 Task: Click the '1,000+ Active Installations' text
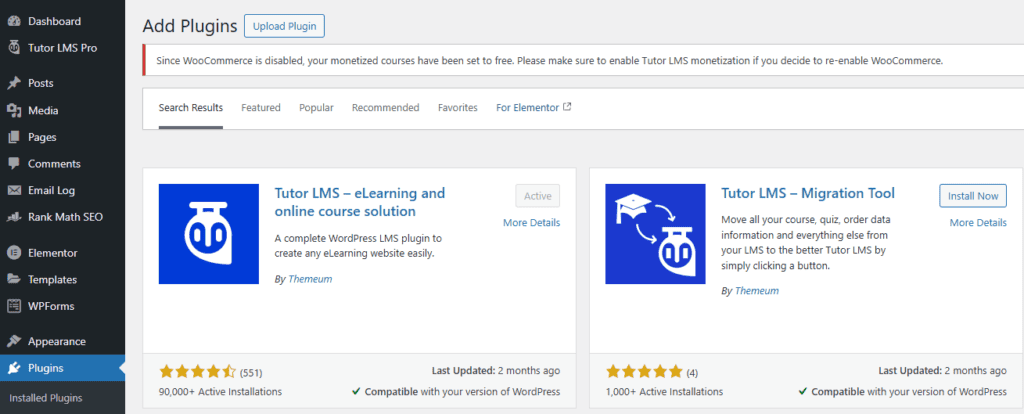[x=664, y=392]
